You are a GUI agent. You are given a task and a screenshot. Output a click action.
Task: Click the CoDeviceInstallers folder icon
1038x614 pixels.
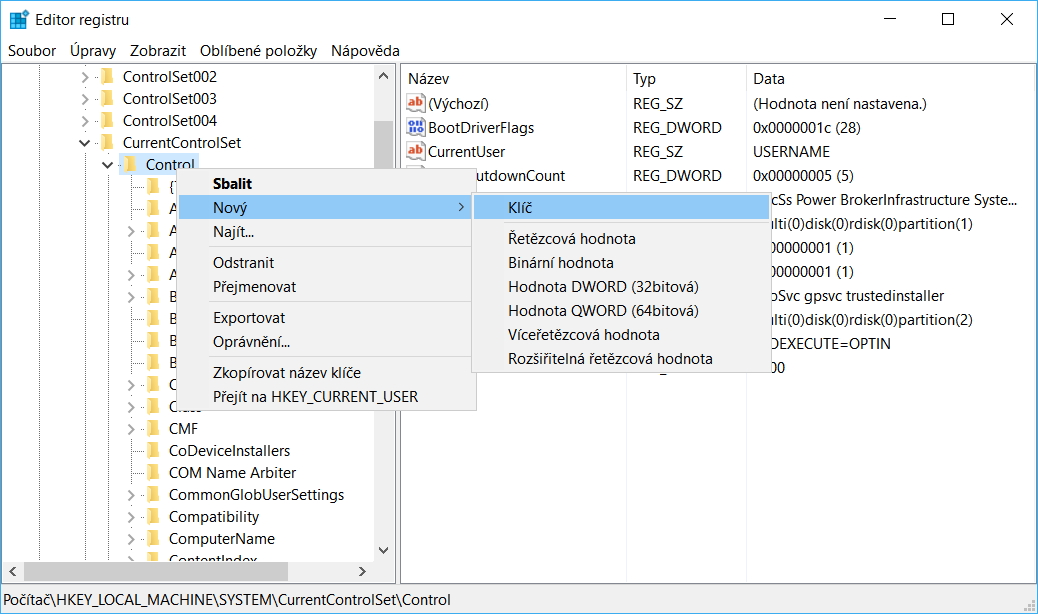(x=153, y=450)
